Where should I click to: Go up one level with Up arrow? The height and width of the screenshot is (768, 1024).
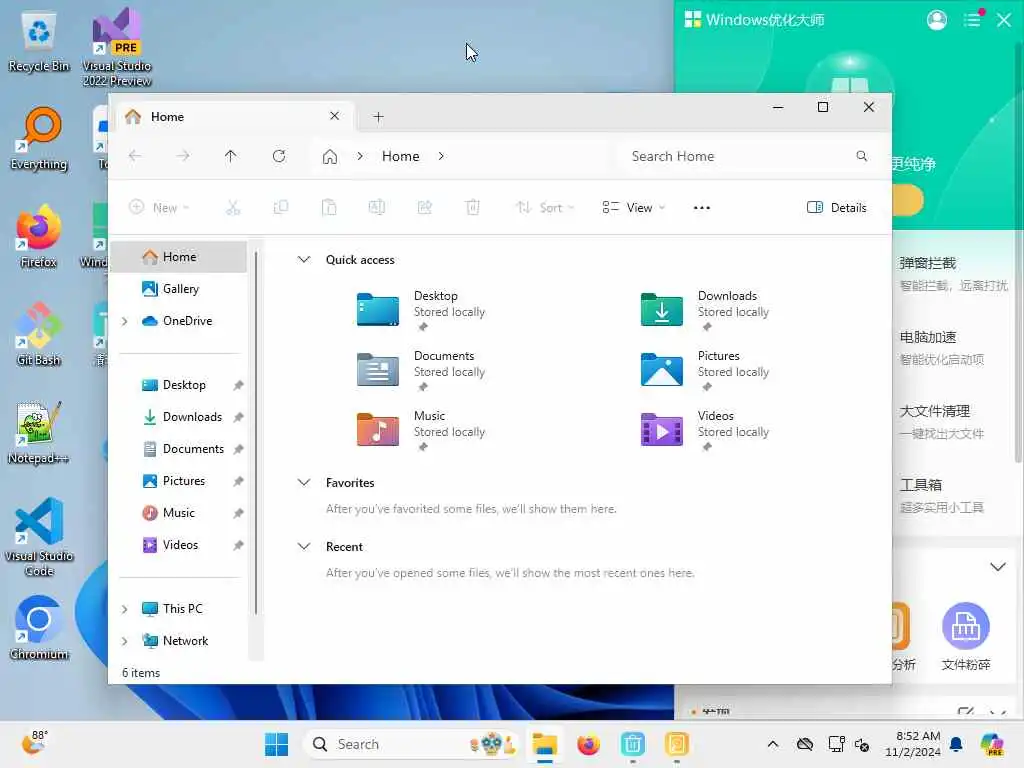pyautogui.click(x=231, y=156)
